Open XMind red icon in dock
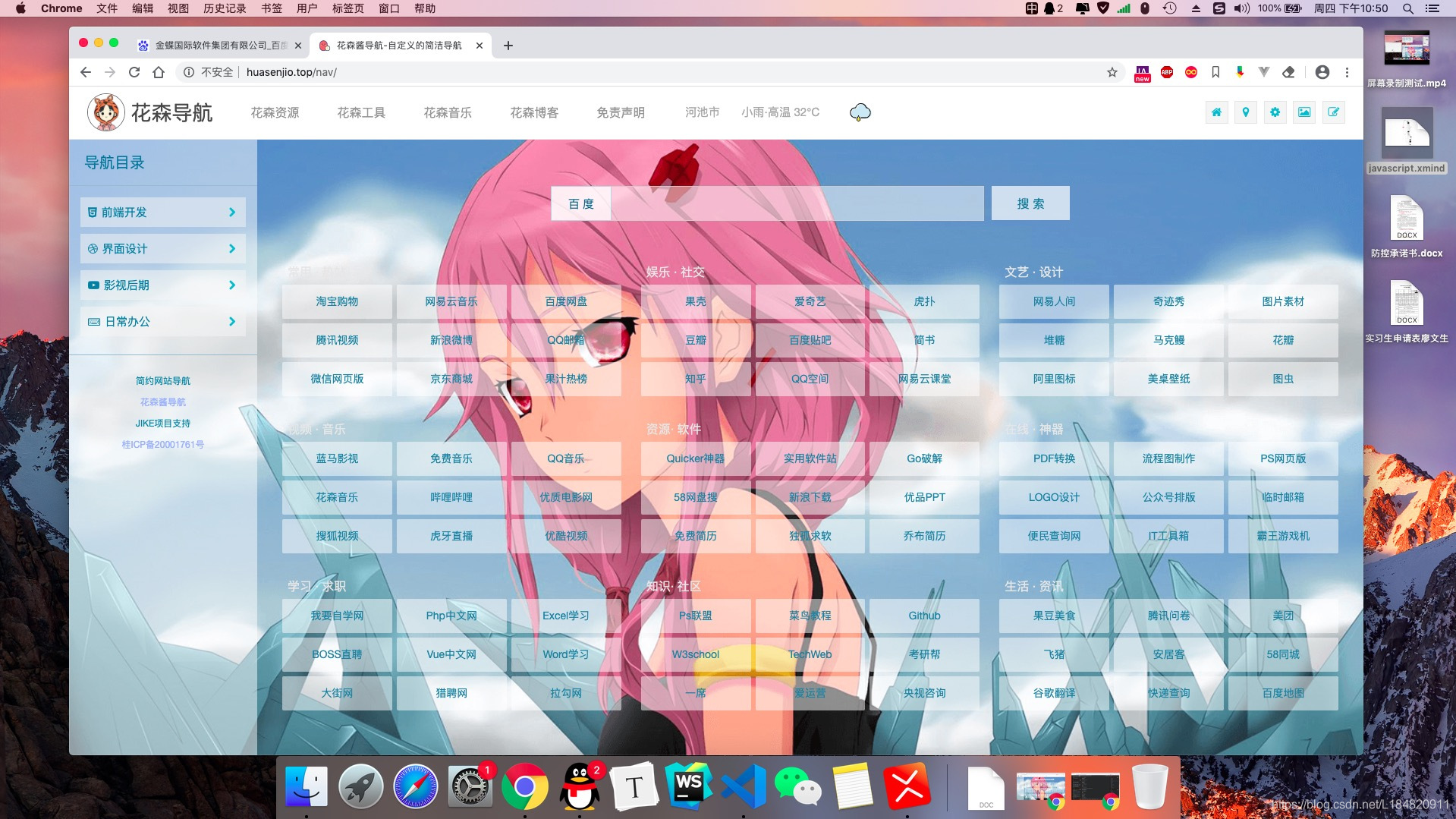Viewport: 1456px width, 819px height. [x=907, y=786]
